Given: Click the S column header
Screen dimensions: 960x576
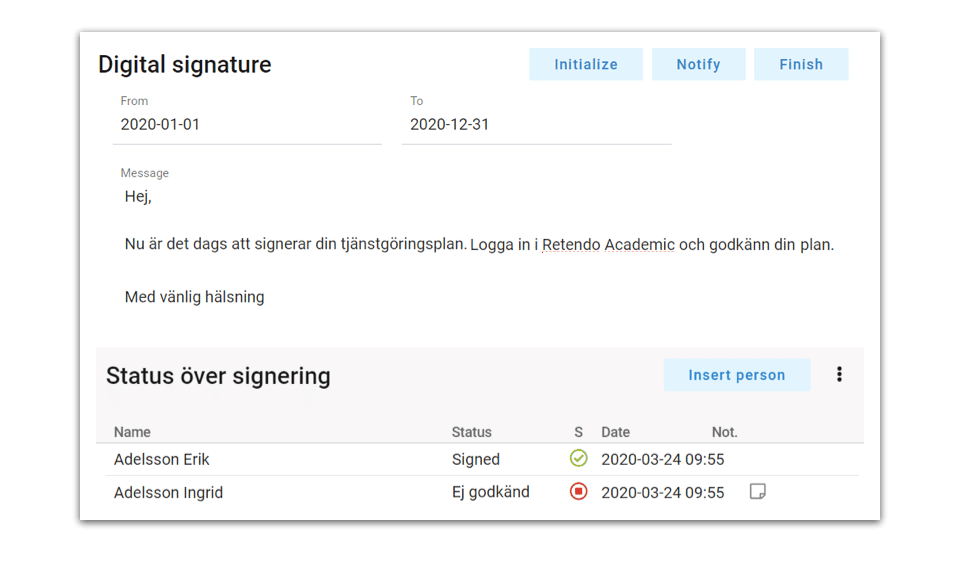Looking at the screenshot, I should (578, 431).
